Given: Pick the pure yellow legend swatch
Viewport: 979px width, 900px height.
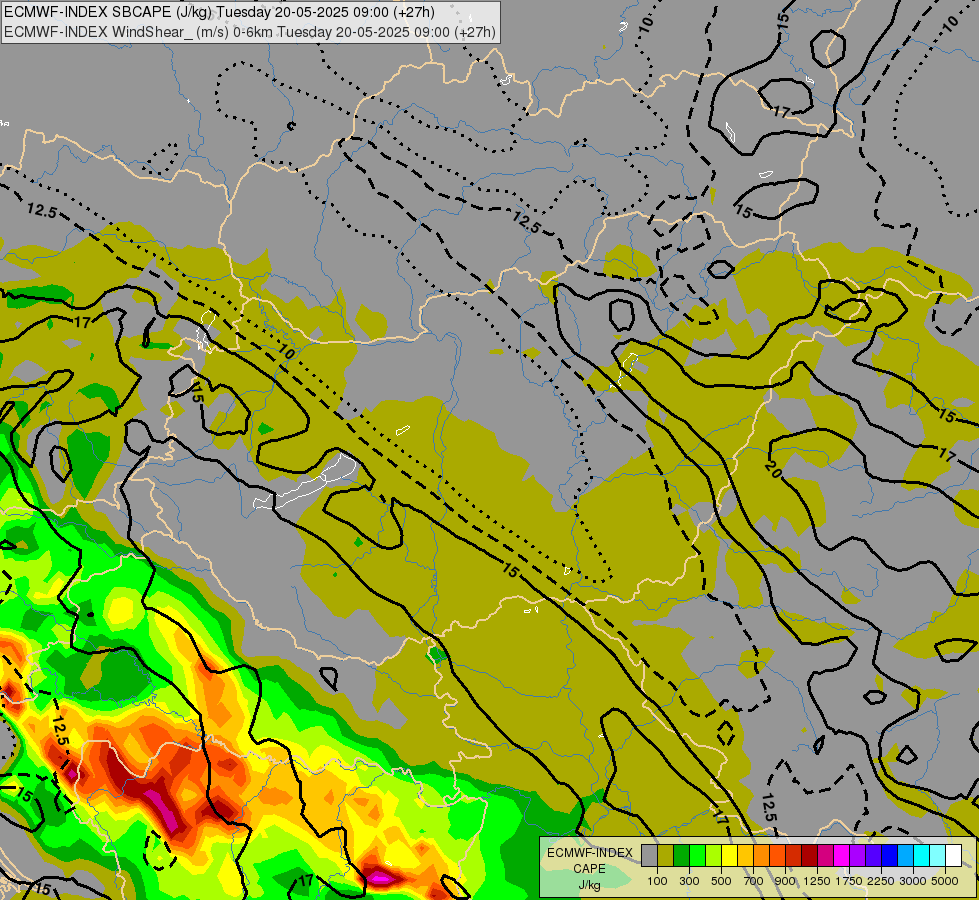Looking at the screenshot, I should tap(730, 855).
